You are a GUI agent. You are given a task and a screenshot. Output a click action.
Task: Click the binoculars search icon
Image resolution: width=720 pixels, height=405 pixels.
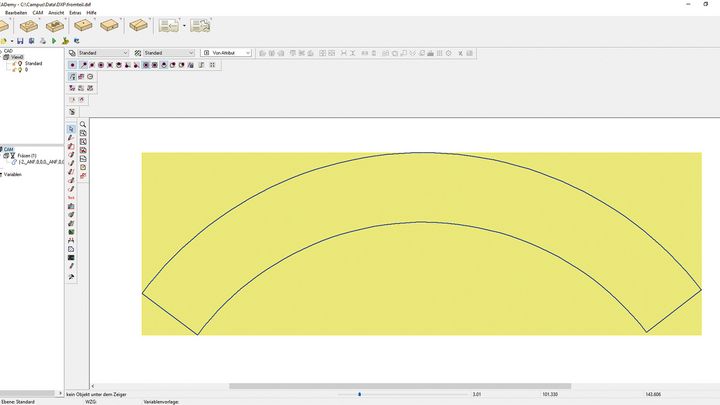tap(71, 241)
